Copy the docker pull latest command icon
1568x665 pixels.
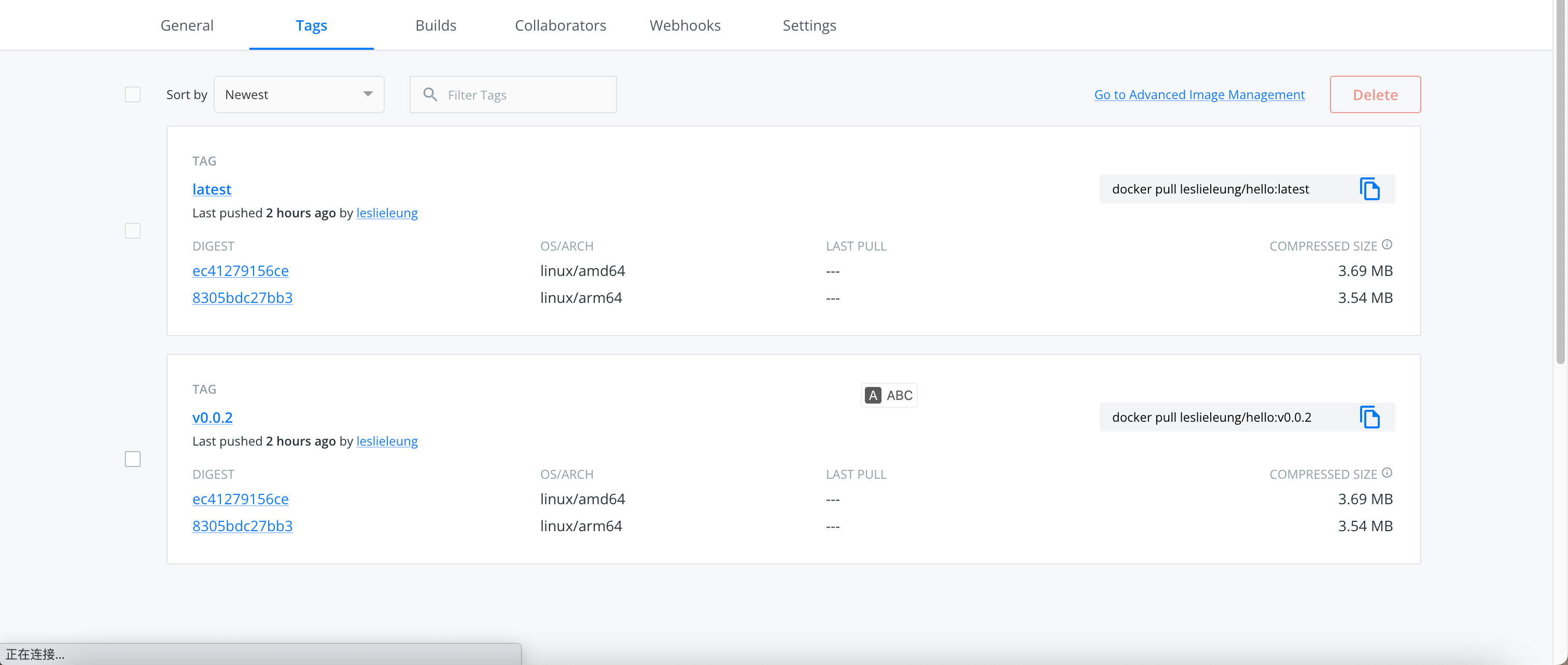click(x=1369, y=189)
